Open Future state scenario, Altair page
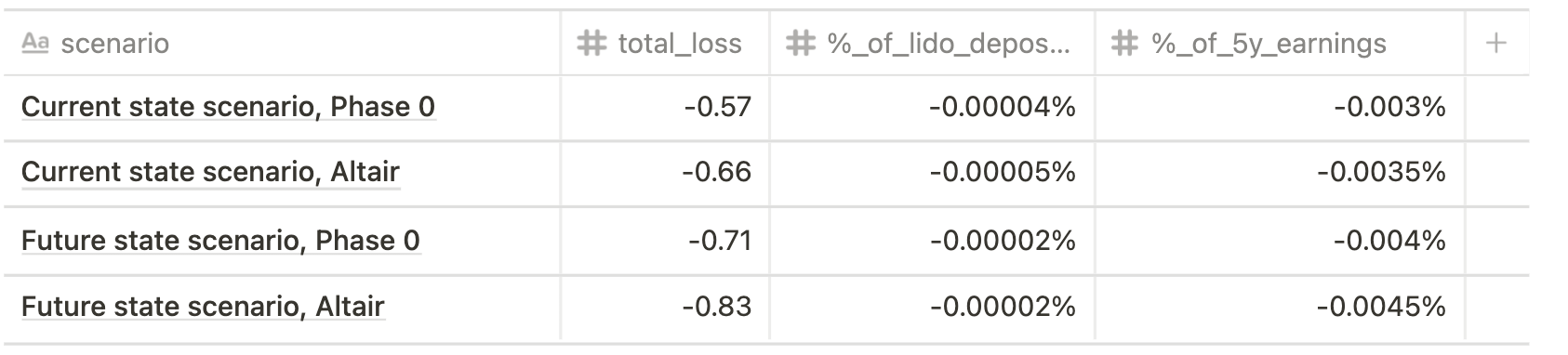1568x355 pixels. 203,307
